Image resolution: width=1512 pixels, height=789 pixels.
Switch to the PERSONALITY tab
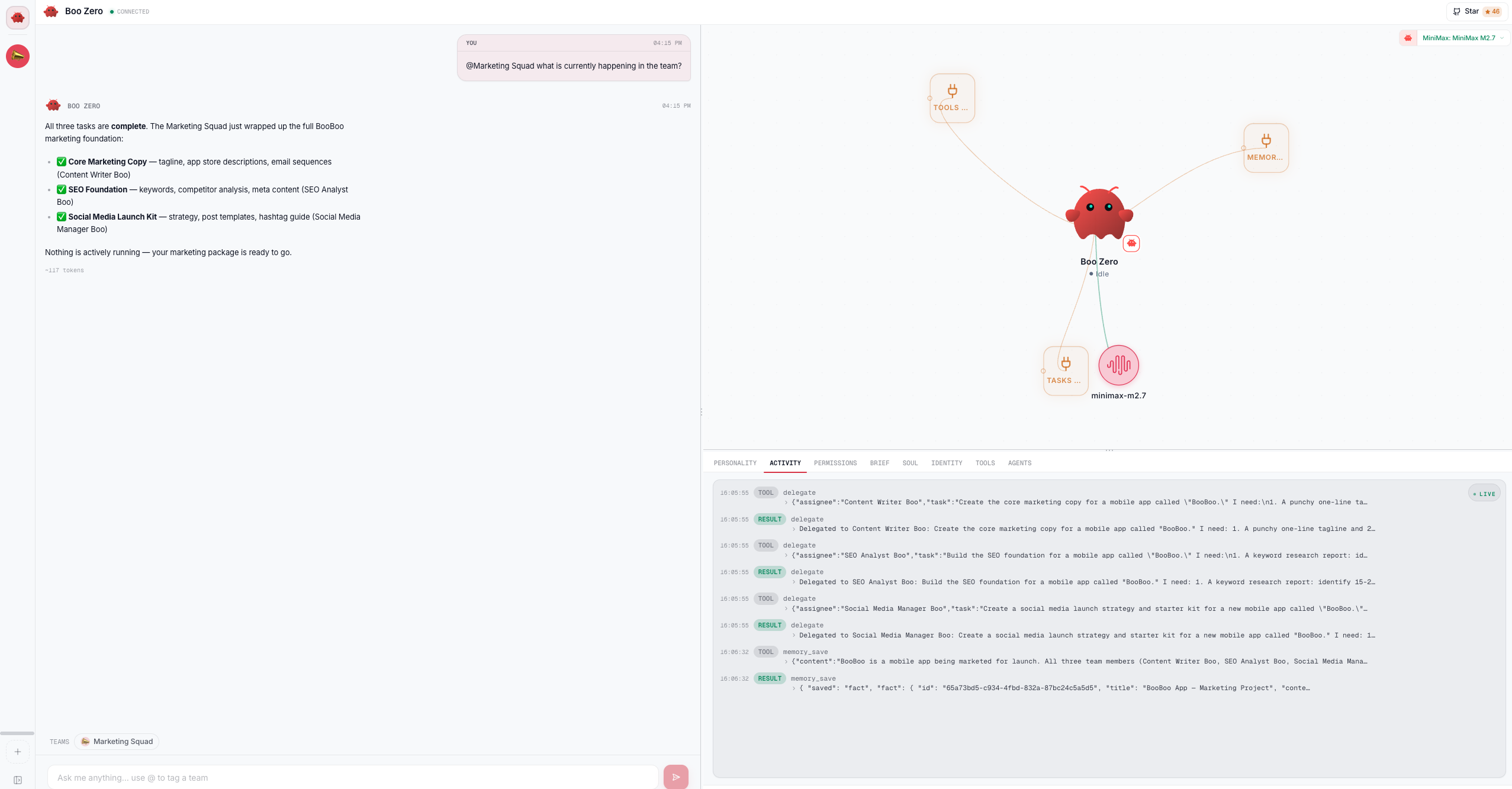[x=735, y=463]
